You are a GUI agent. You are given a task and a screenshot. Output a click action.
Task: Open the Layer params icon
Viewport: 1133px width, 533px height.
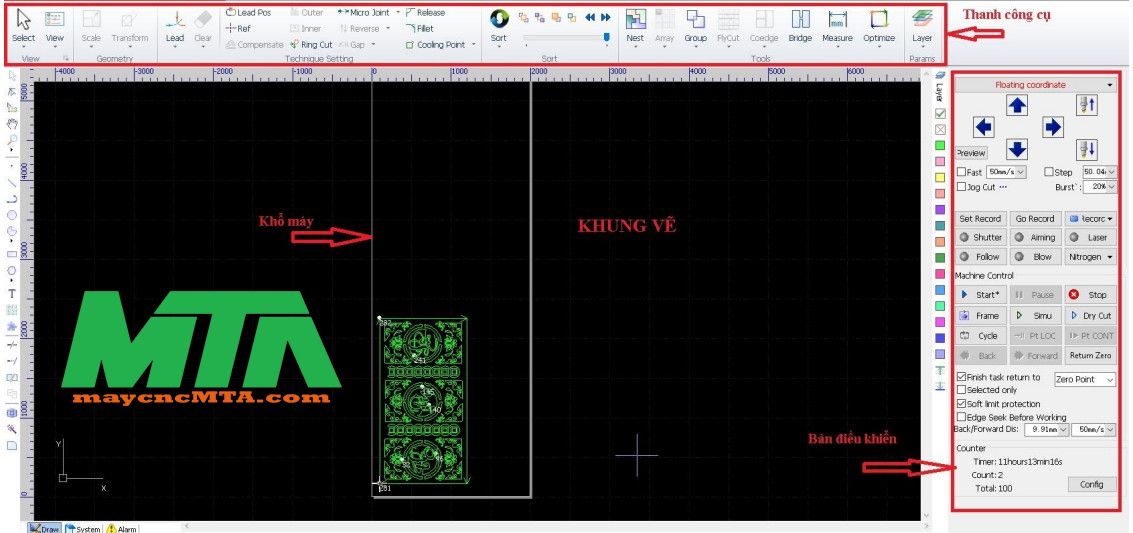click(922, 21)
